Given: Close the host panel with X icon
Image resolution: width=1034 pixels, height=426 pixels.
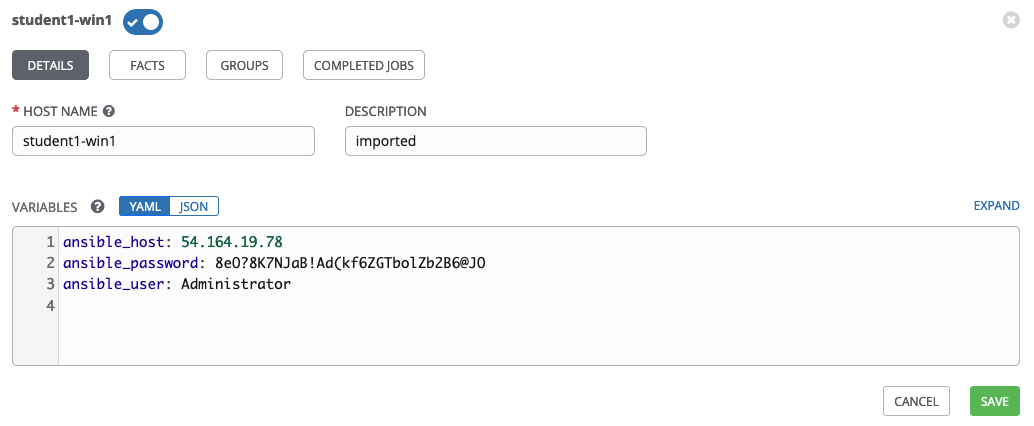Looking at the screenshot, I should [1011, 20].
